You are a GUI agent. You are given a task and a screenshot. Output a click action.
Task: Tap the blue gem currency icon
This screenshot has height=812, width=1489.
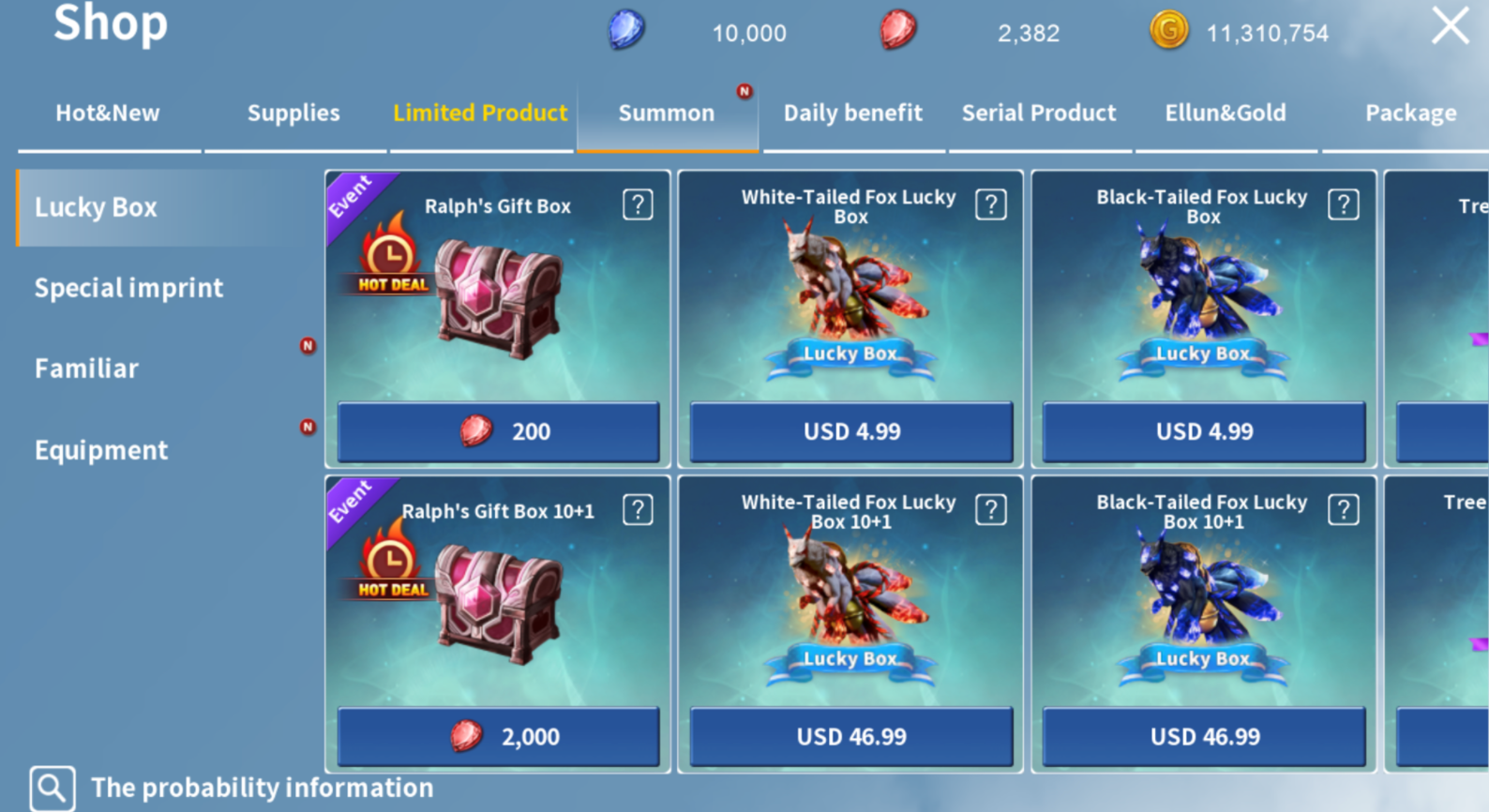click(x=625, y=30)
